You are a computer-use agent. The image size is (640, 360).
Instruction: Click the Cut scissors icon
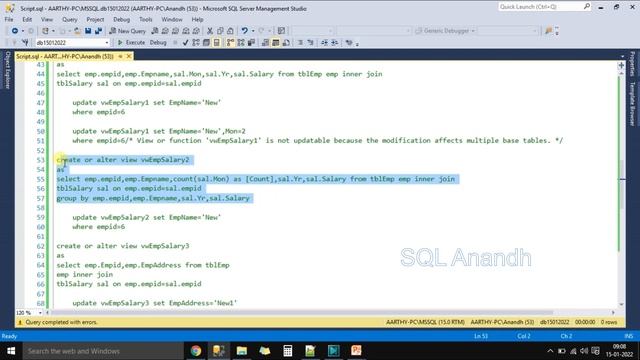point(210,31)
